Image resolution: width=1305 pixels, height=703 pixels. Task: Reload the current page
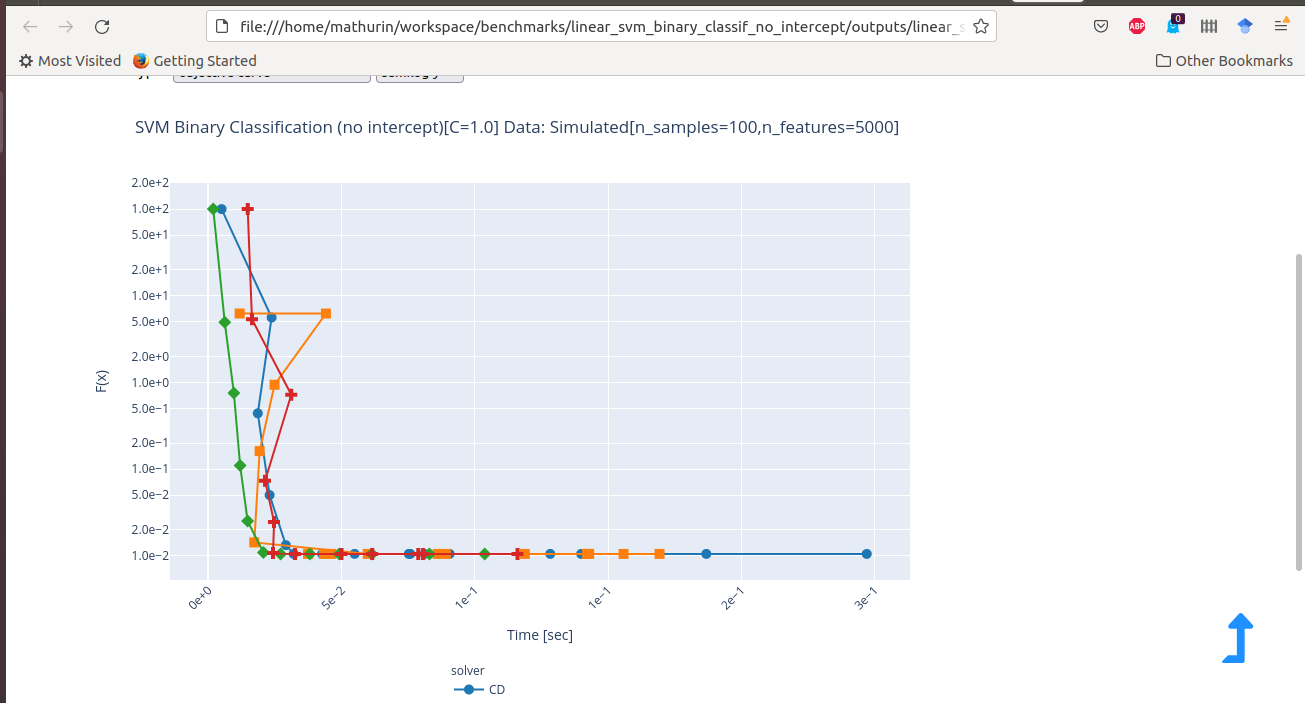102,26
